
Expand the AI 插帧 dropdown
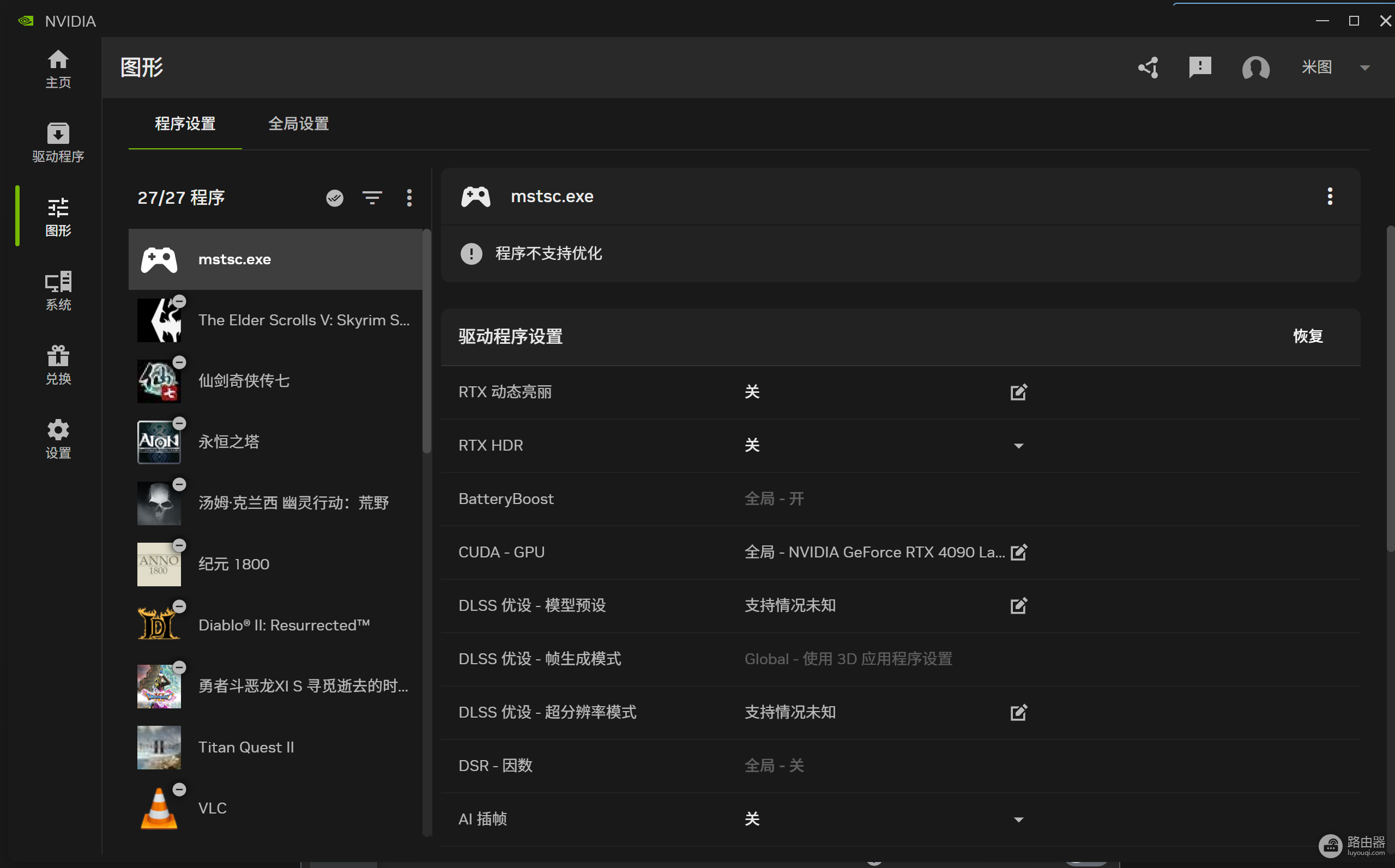(1018, 820)
